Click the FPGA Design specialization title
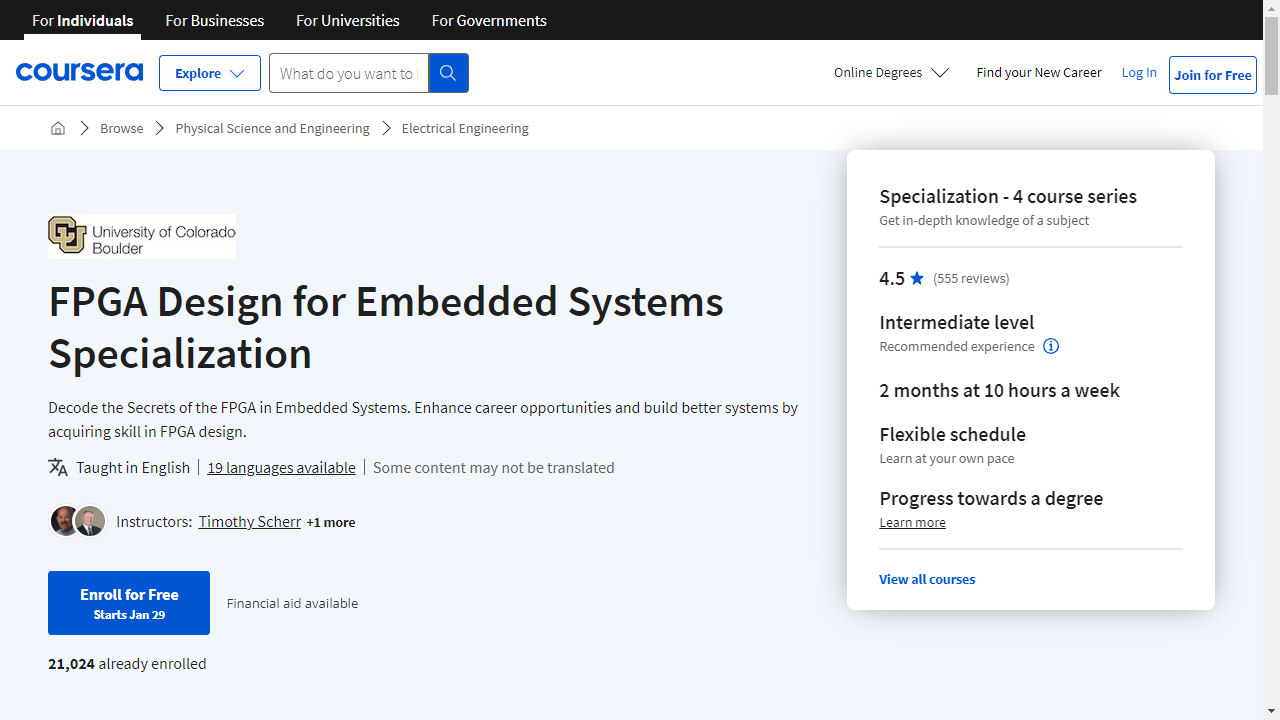Image resolution: width=1280 pixels, height=720 pixels. point(386,327)
